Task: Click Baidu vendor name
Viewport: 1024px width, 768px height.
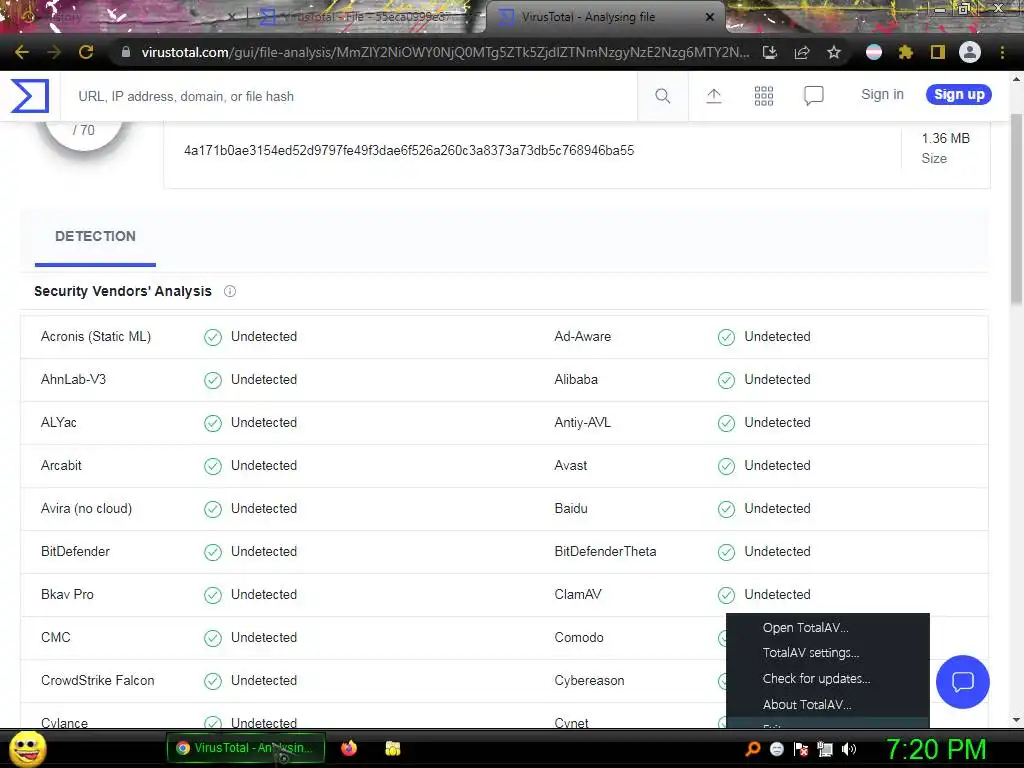Action: 571,508
